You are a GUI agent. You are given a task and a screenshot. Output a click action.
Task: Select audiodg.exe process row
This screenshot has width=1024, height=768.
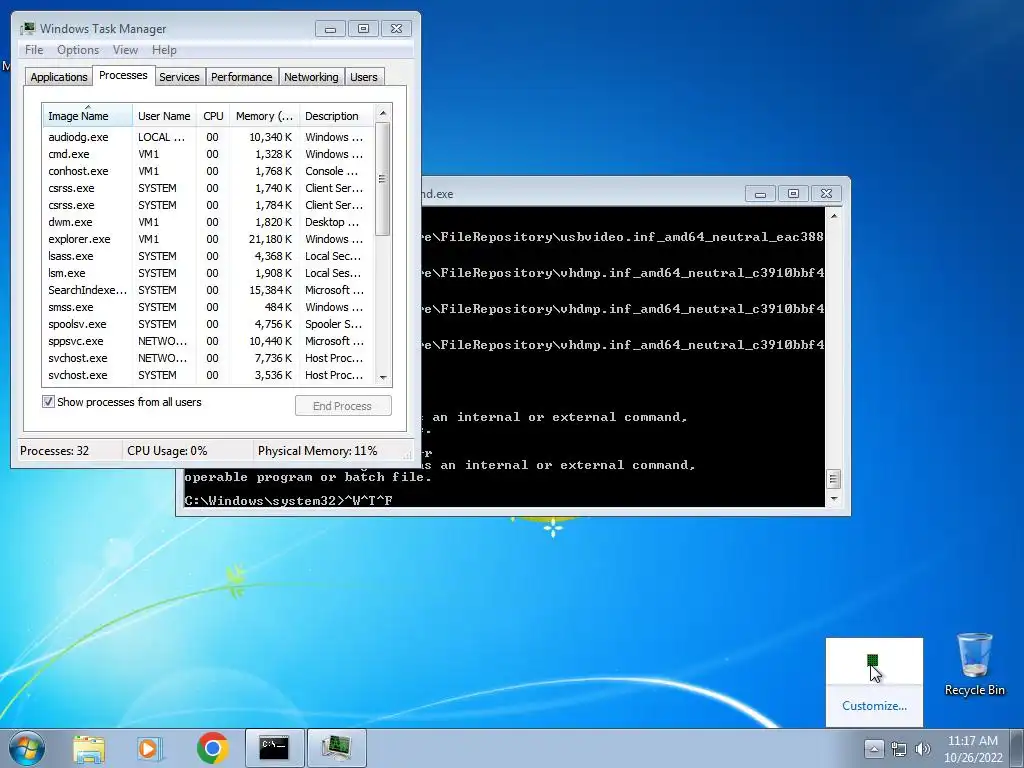click(x=208, y=137)
